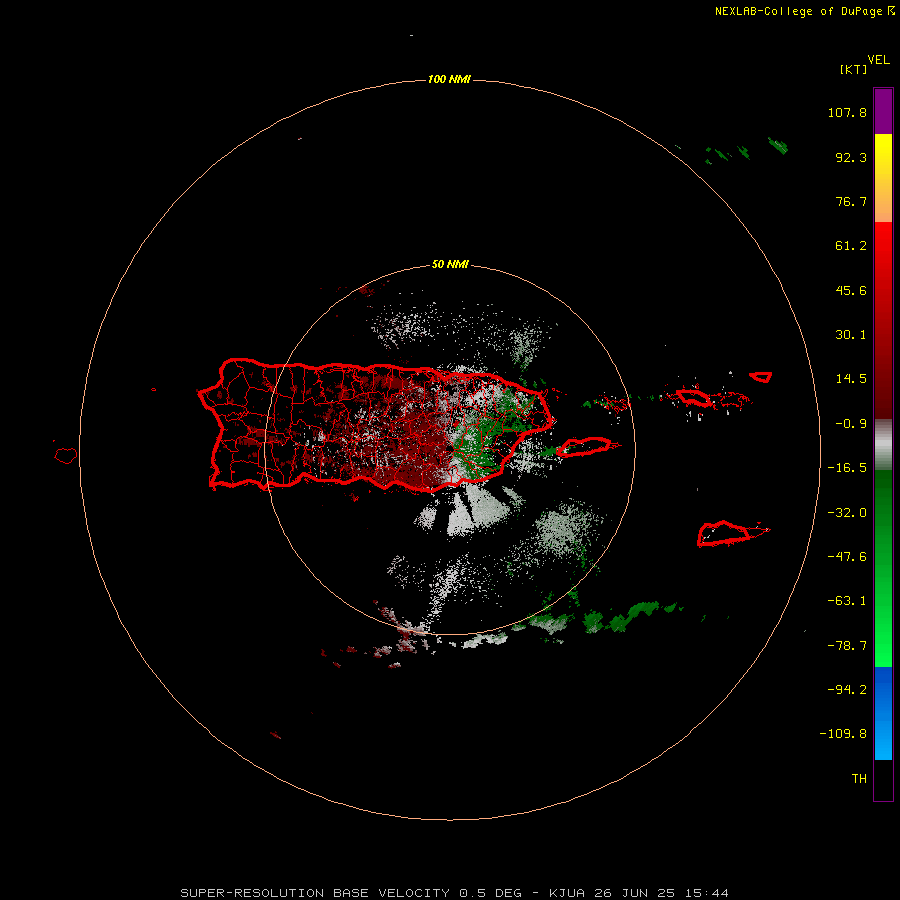This screenshot has height=900, width=900.
Task: Click the Super-Resolution Base Velocity caption
Action: [455, 893]
